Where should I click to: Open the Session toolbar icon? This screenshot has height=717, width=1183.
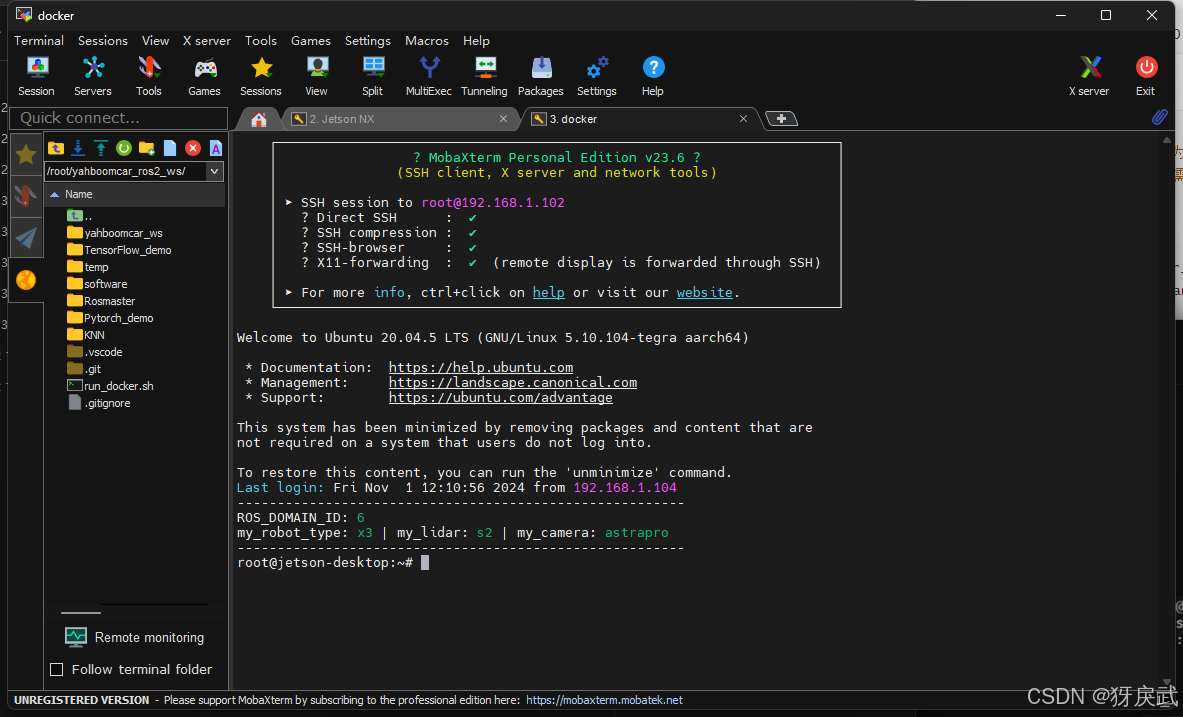pyautogui.click(x=36, y=76)
